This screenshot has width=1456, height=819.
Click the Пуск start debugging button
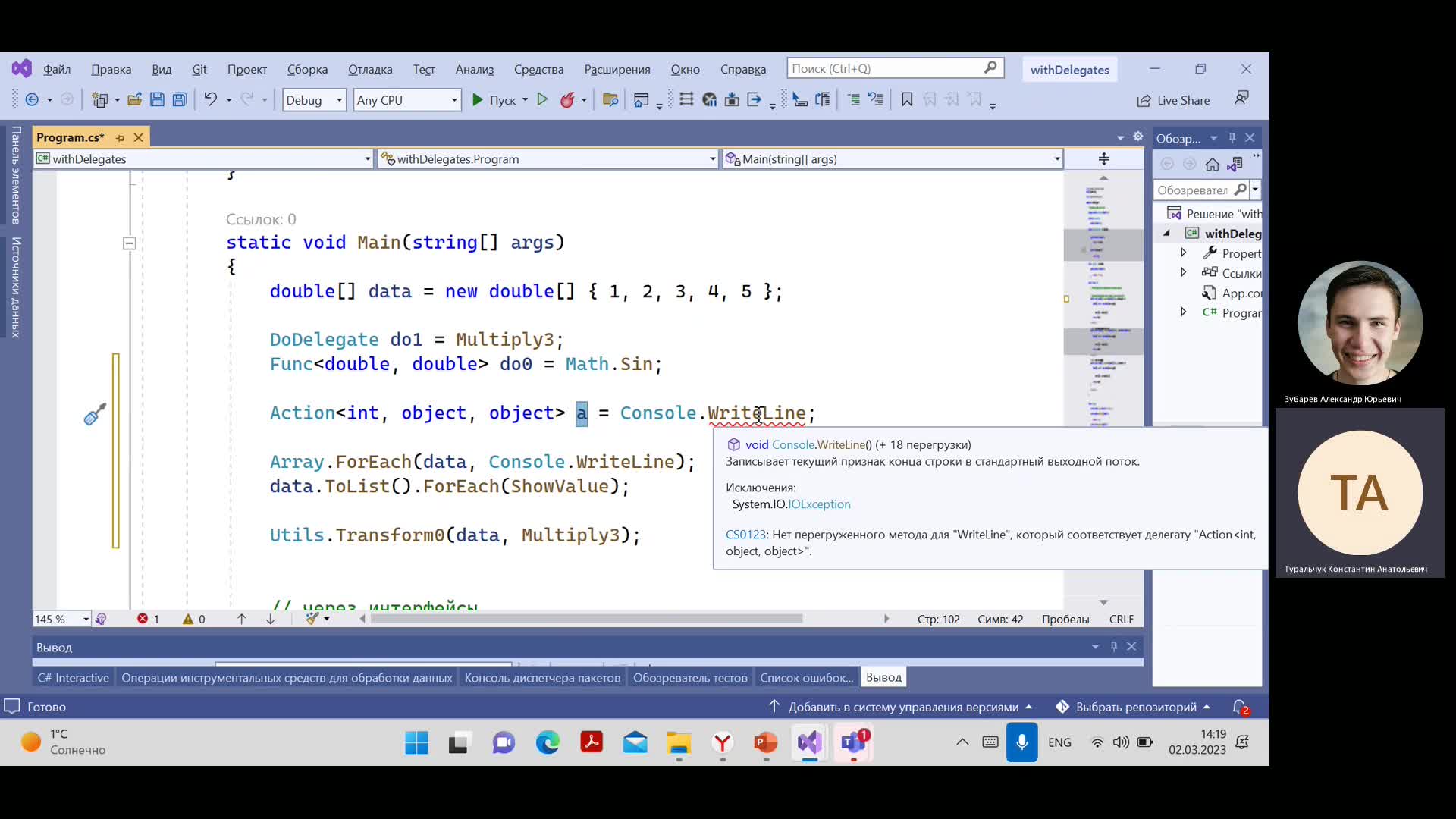pyautogui.click(x=494, y=100)
